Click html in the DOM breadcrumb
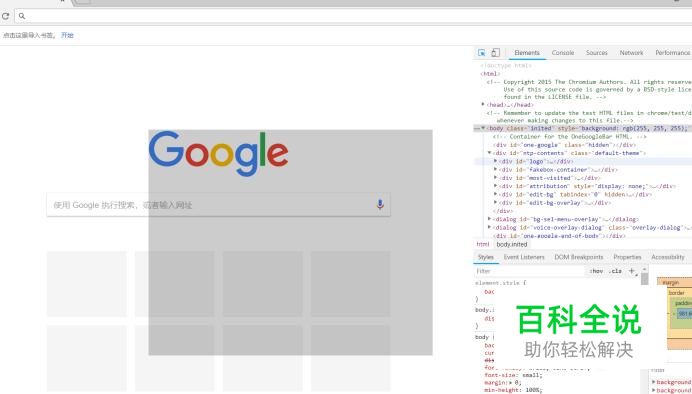The width and height of the screenshot is (692, 394). (483, 244)
